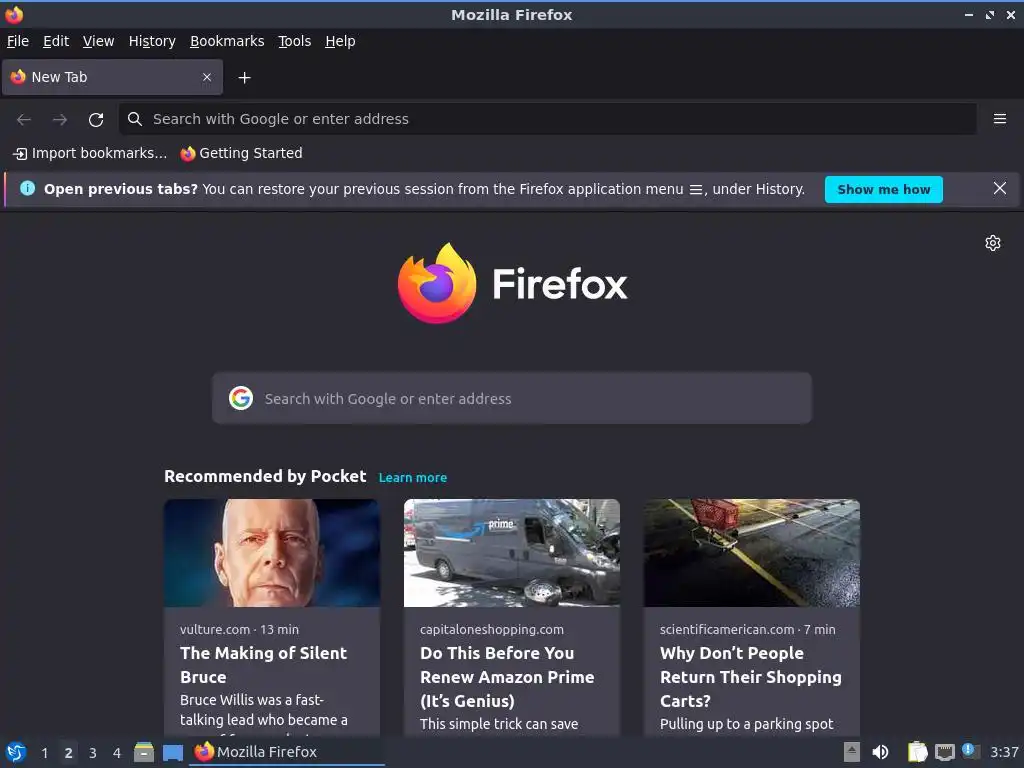1024x768 pixels.
Task: Open Getting Started bookmark
Action: tap(242, 153)
